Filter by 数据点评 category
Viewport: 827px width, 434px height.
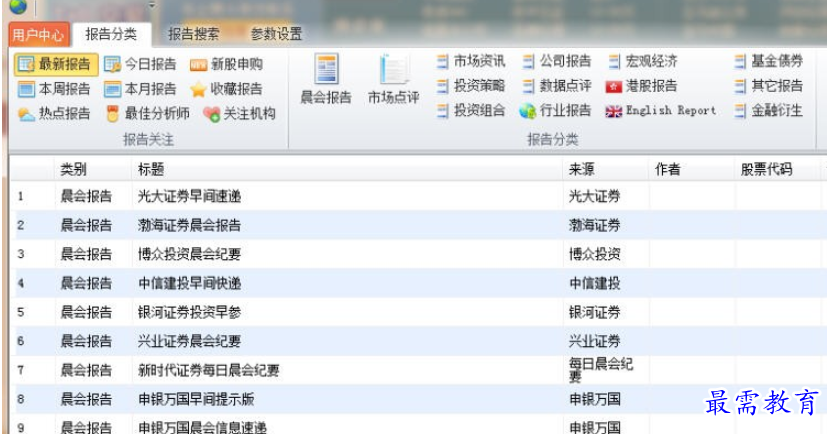(556, 85)
